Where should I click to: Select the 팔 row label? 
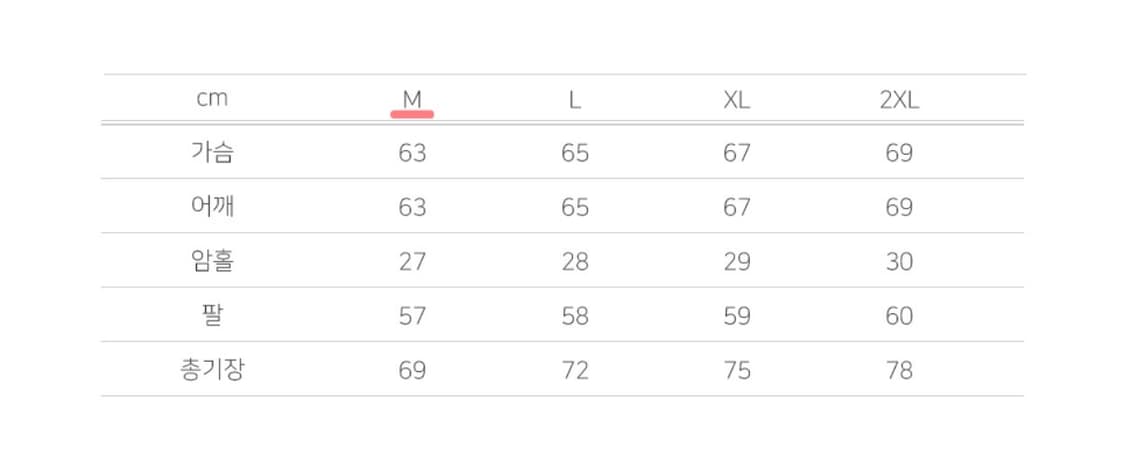[x=212, y=316]
